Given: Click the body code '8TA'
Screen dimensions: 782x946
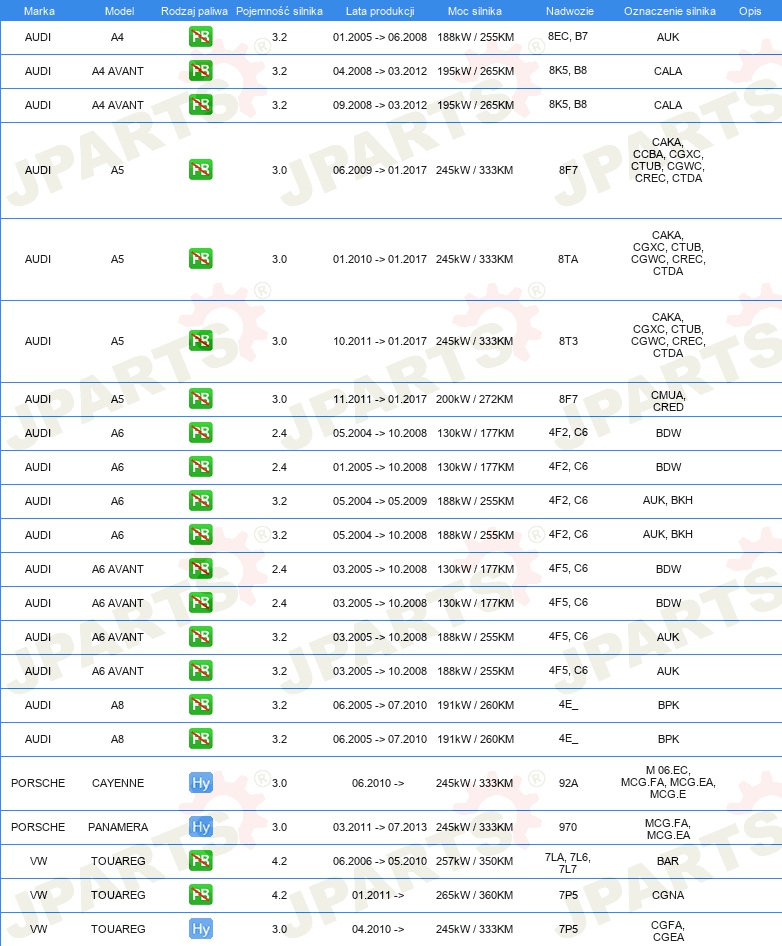Looking at the screenshot, I should (x=568, y=259).
